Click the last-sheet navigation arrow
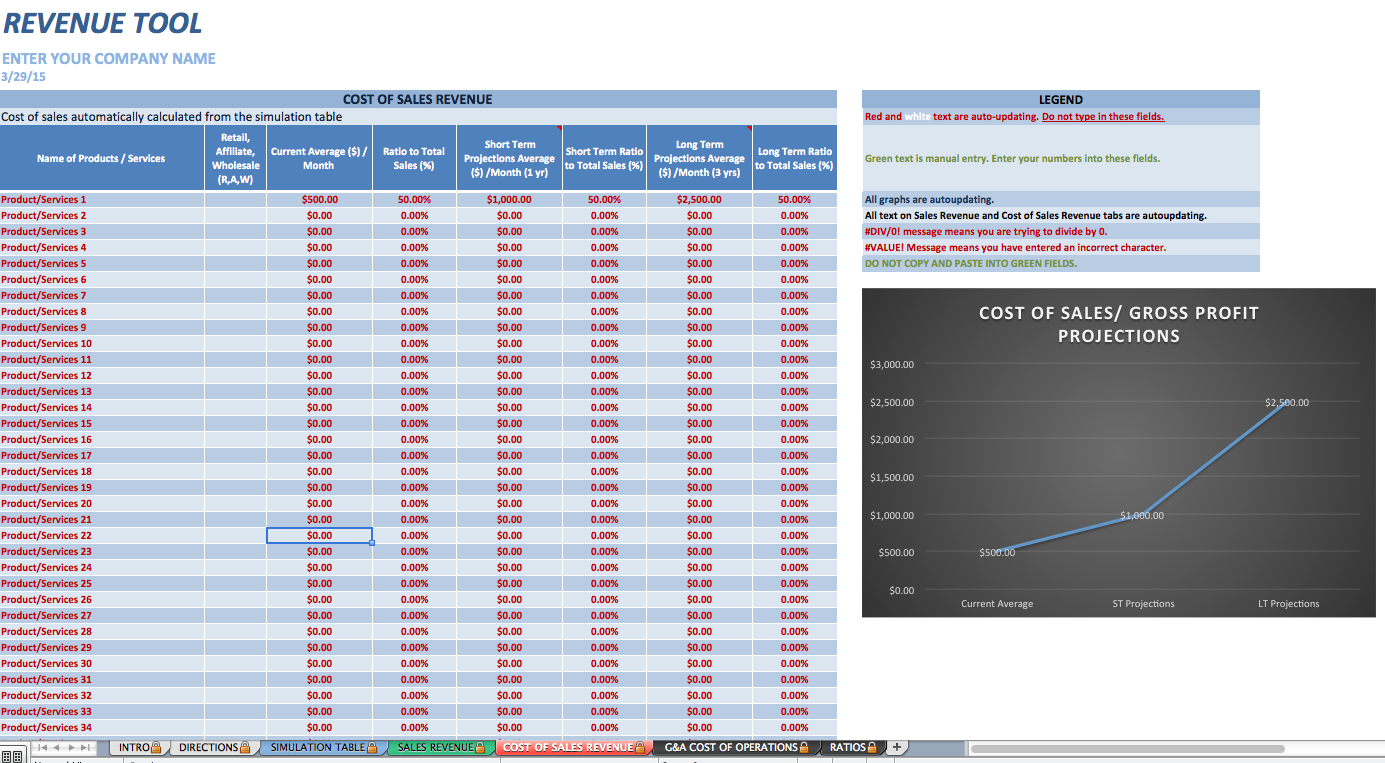 87,746
